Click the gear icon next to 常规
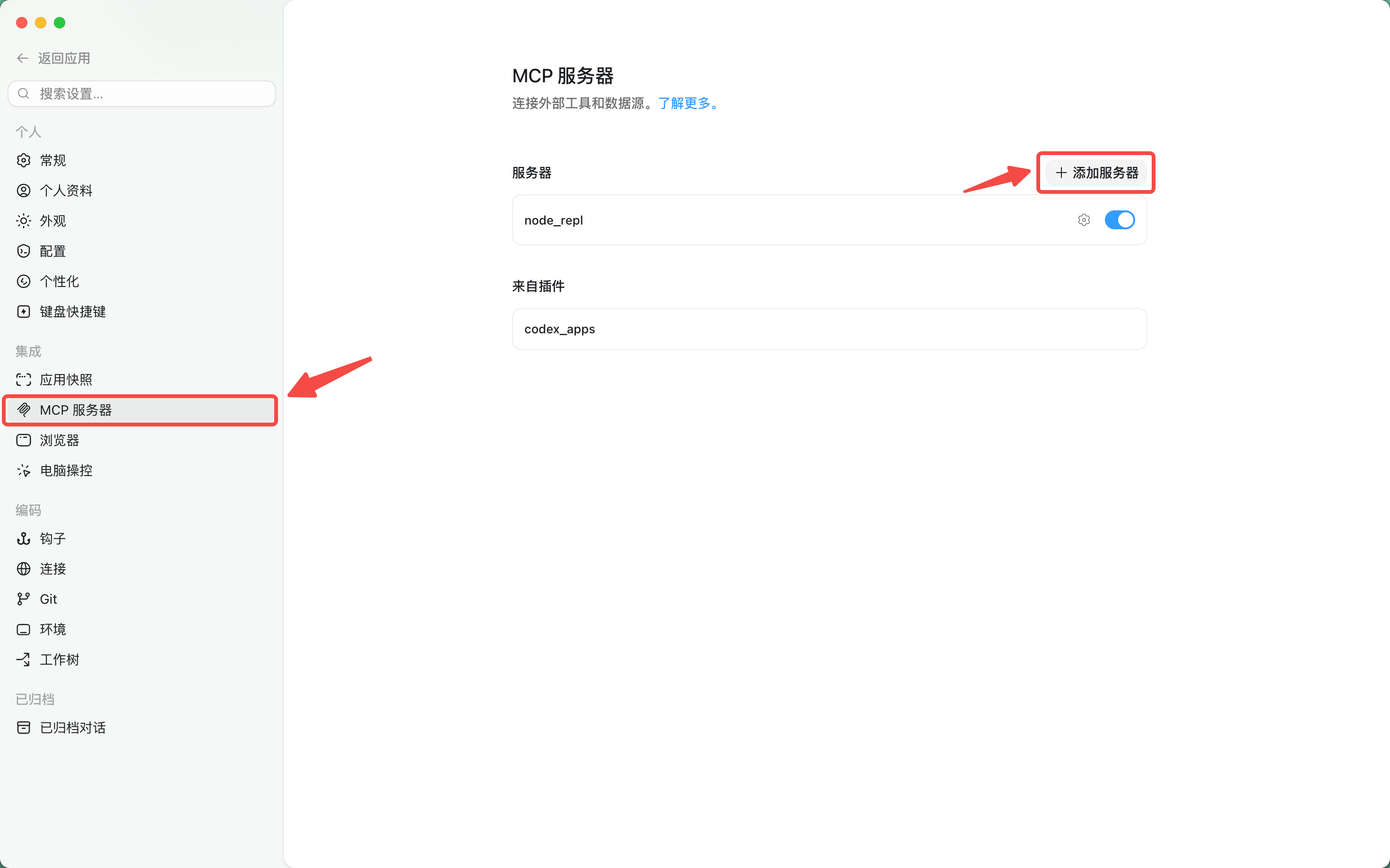This screenshot has width=1390, height=868. tap(24, 160)
